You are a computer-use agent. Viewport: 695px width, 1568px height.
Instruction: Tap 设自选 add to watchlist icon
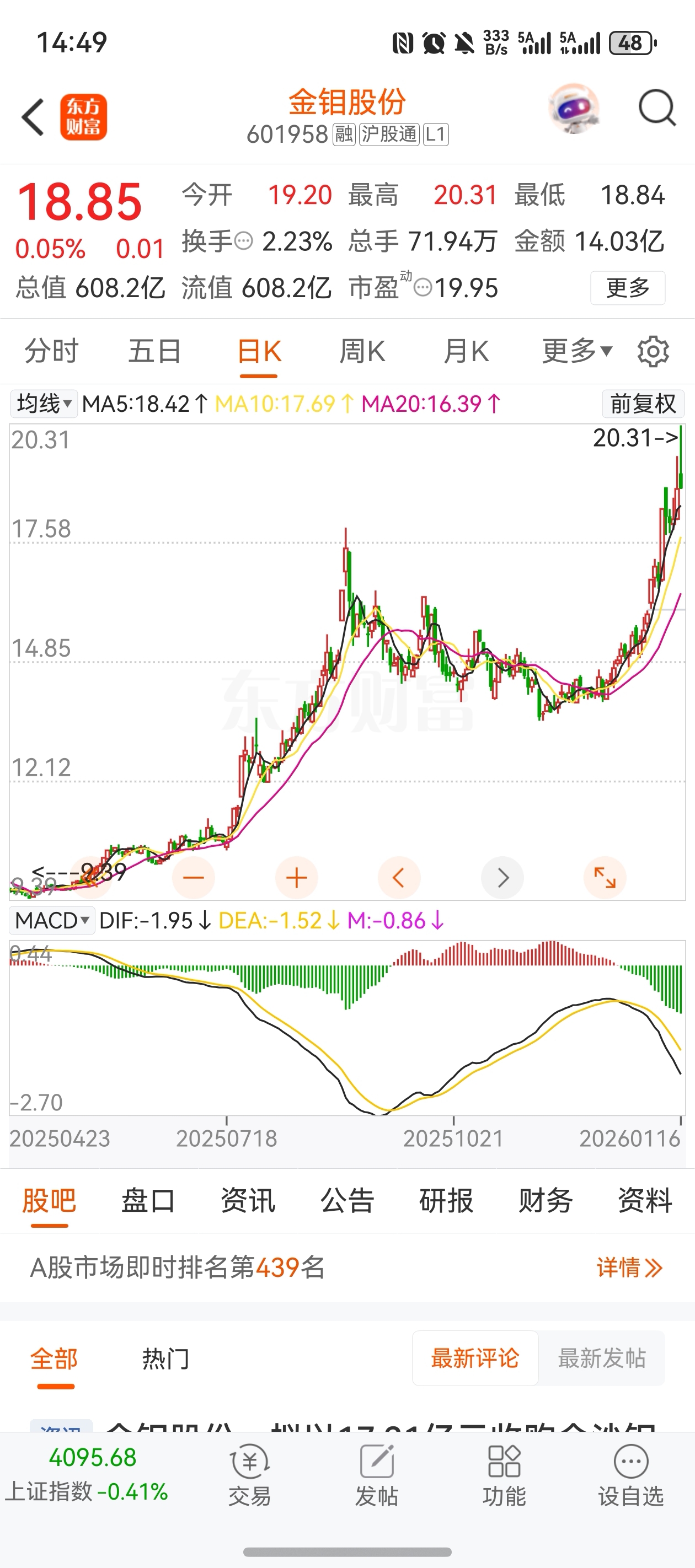tap(631, 1475)
